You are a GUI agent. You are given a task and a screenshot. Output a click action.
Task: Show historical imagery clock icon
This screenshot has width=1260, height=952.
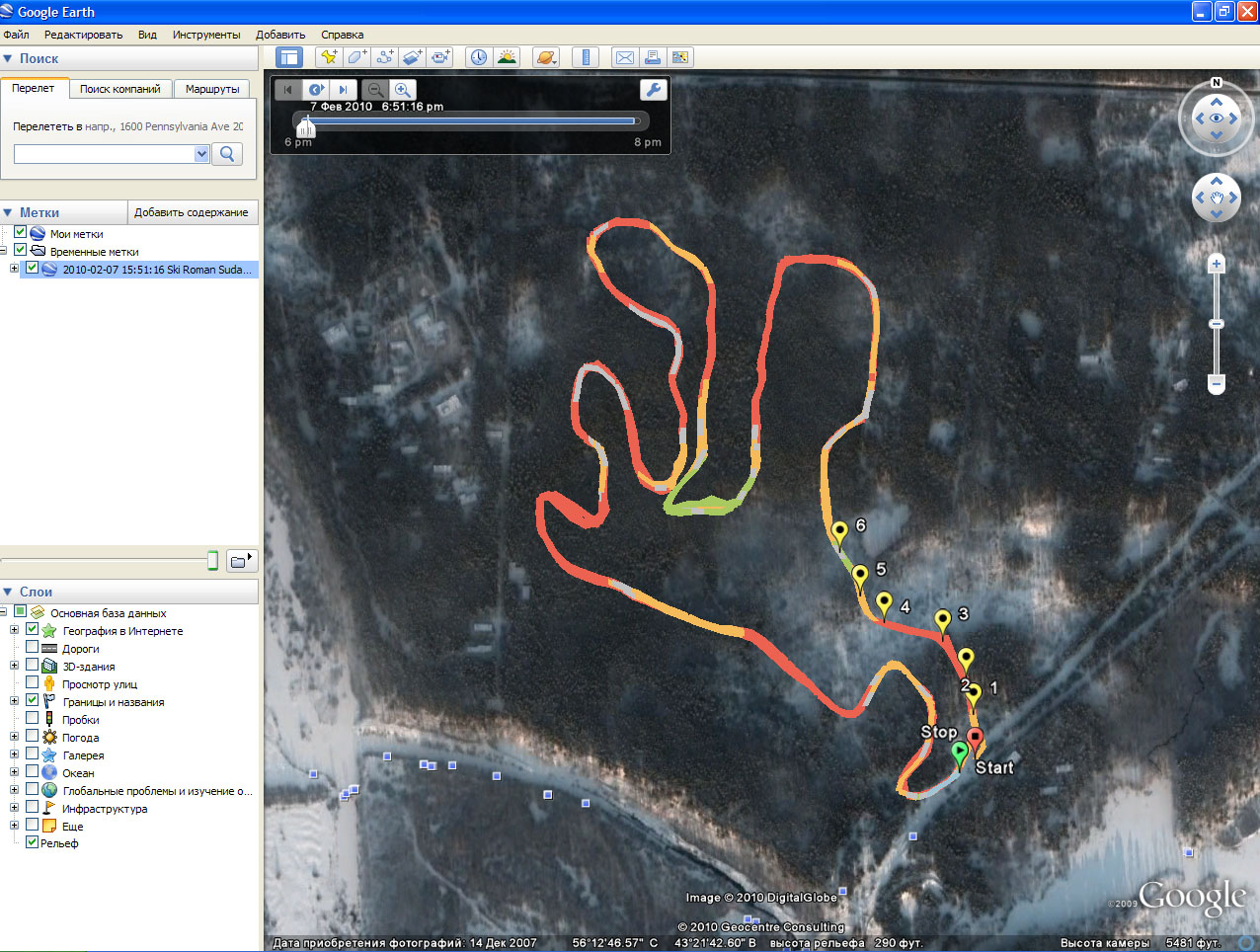click(479, 57)
